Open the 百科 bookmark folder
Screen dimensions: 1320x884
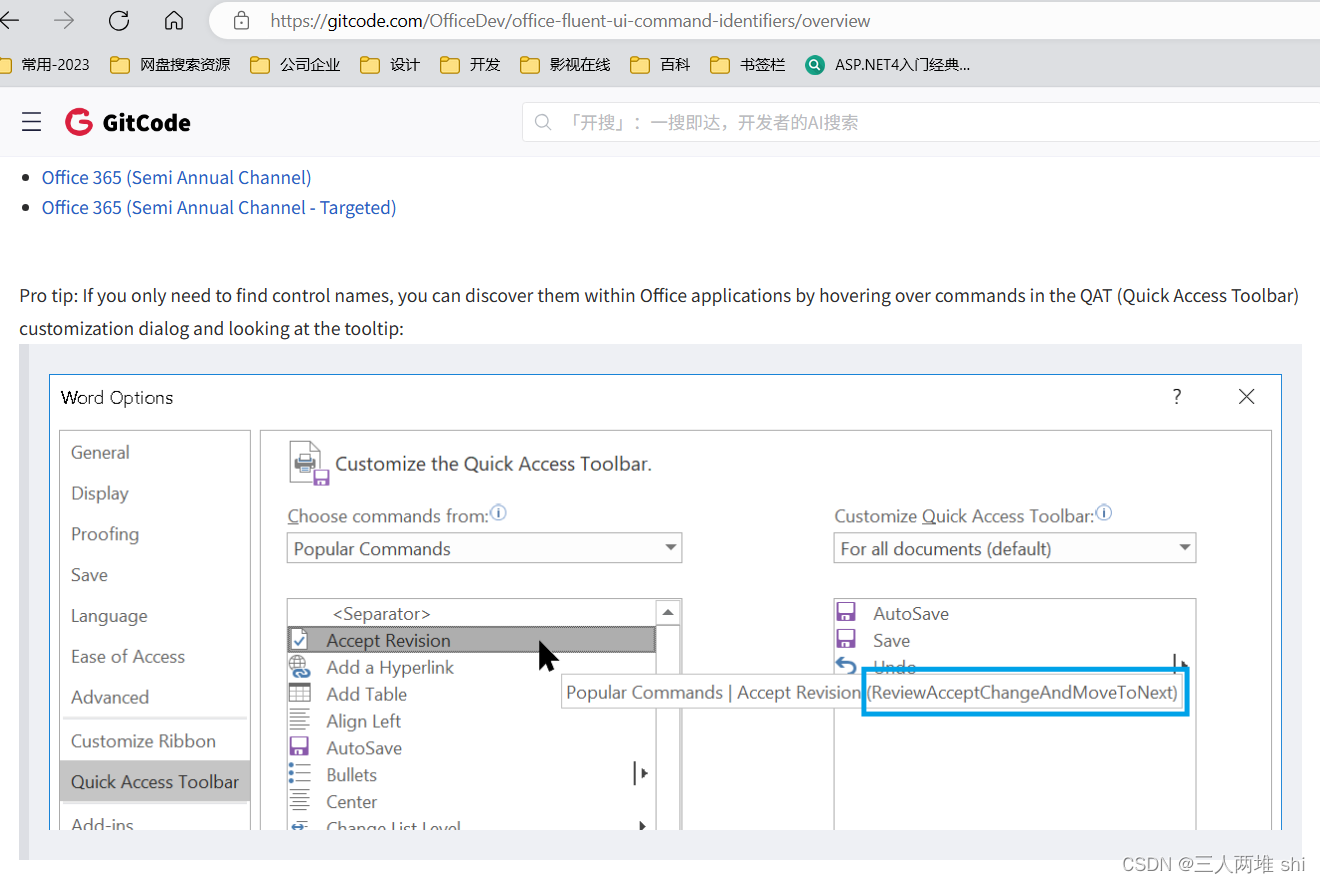pos(660,65)
